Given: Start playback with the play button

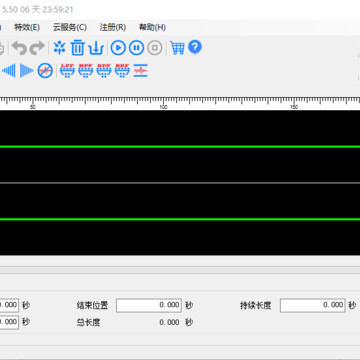Looking at the screenshot, I should pos(118,48).
